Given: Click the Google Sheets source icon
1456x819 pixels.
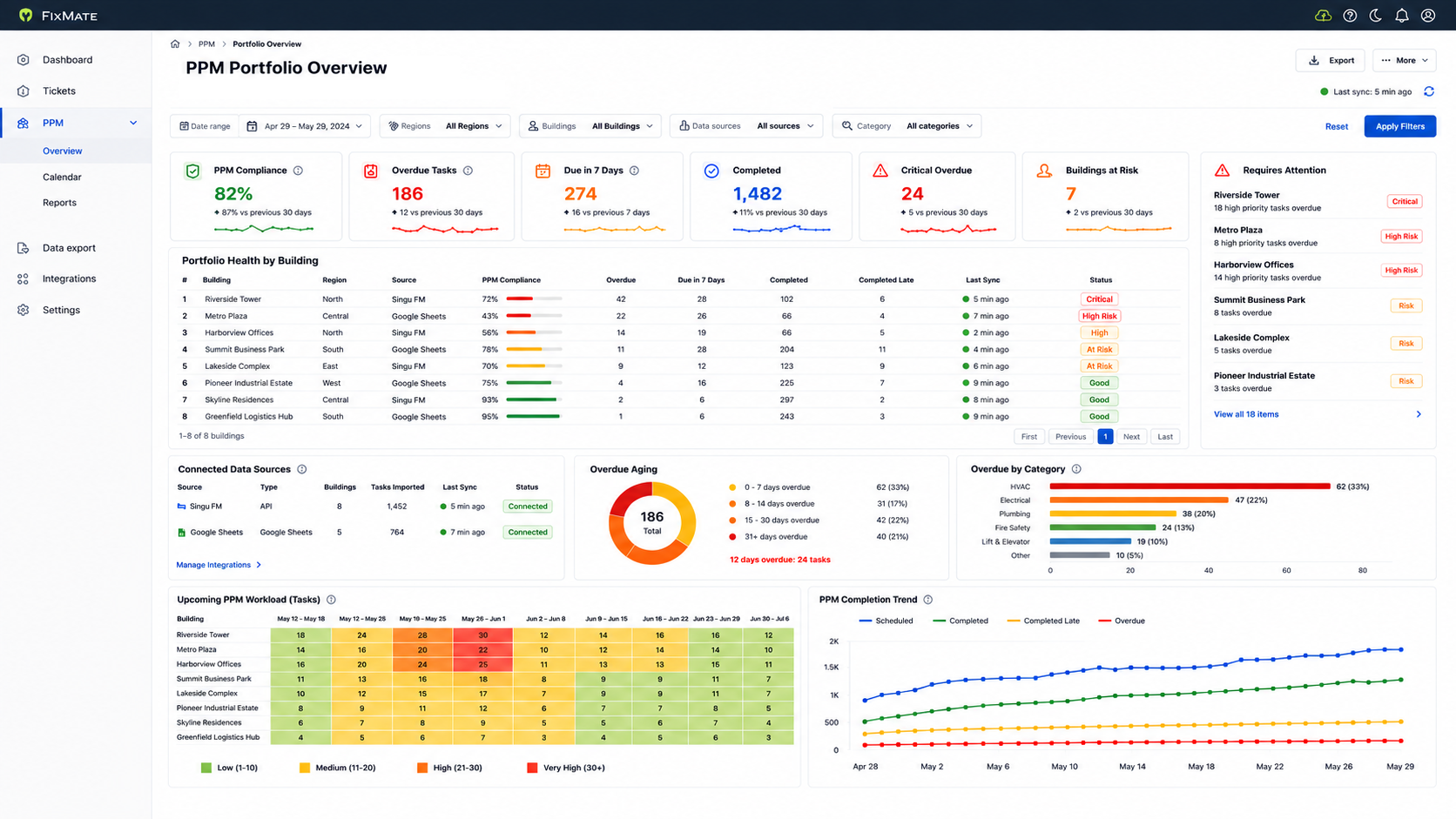Looking at the screenshot, I should pos(181,533).
